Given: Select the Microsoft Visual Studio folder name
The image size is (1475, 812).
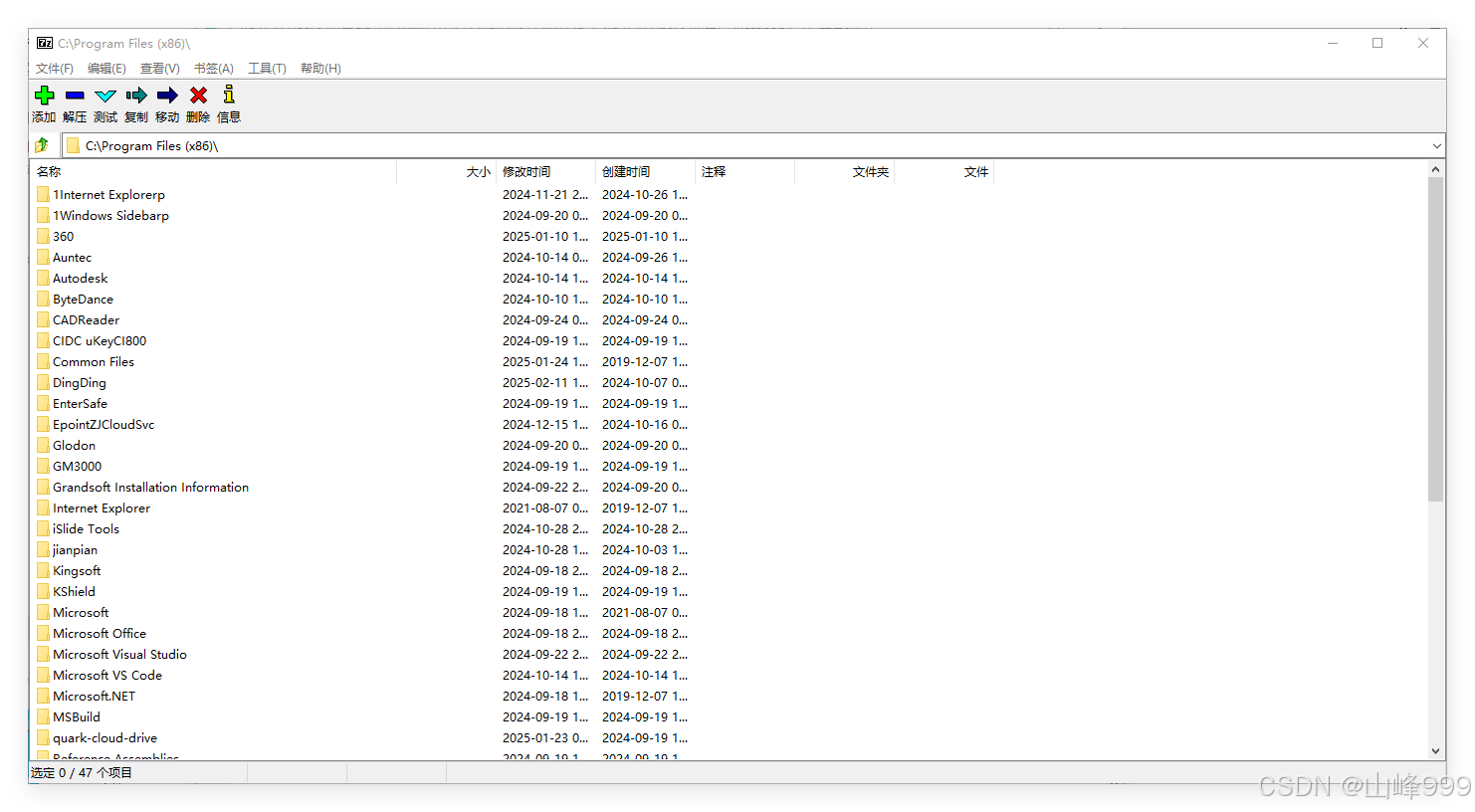Looking at the screenshot, I should click(x=119, y=655).
